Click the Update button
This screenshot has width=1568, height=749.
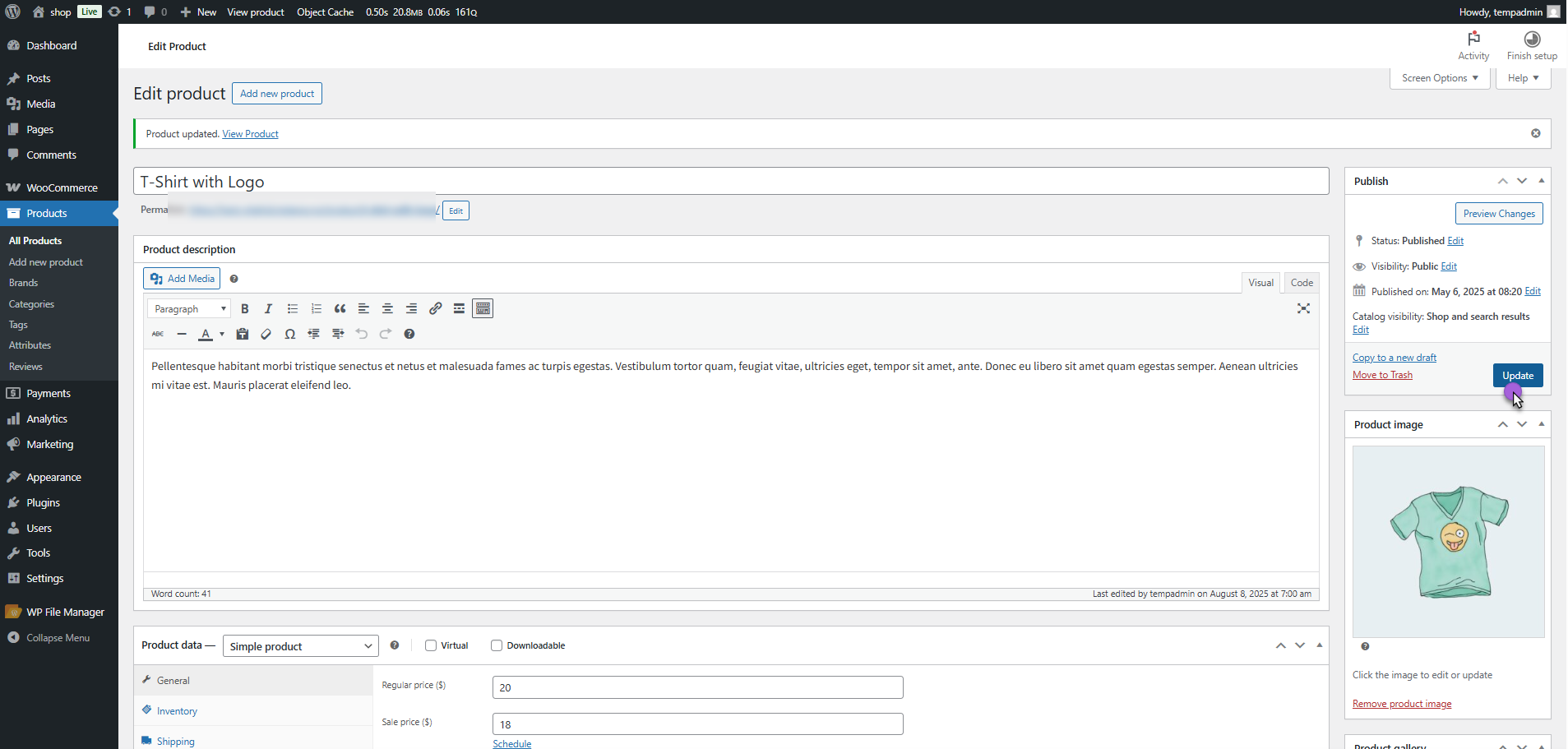(x=1517, y=376)
